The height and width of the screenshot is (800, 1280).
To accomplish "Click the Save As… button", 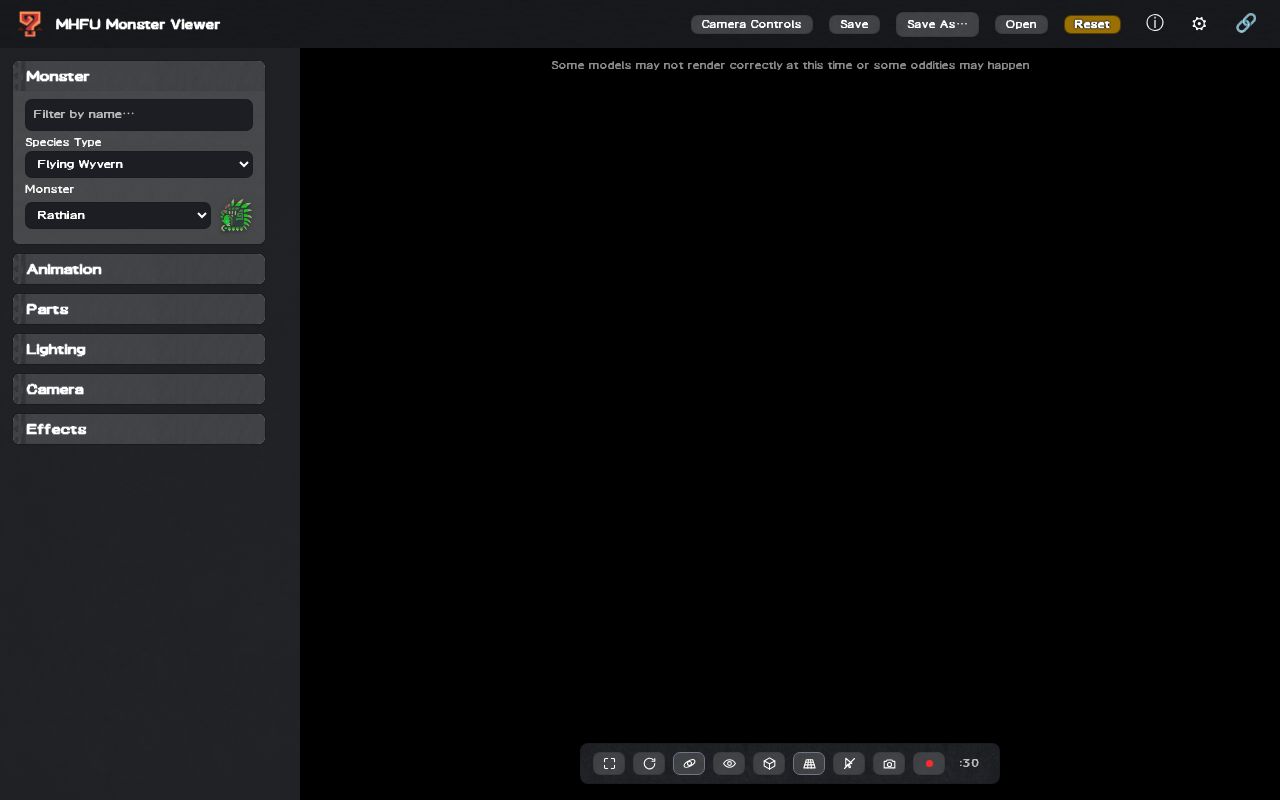I will pos(937,24).
